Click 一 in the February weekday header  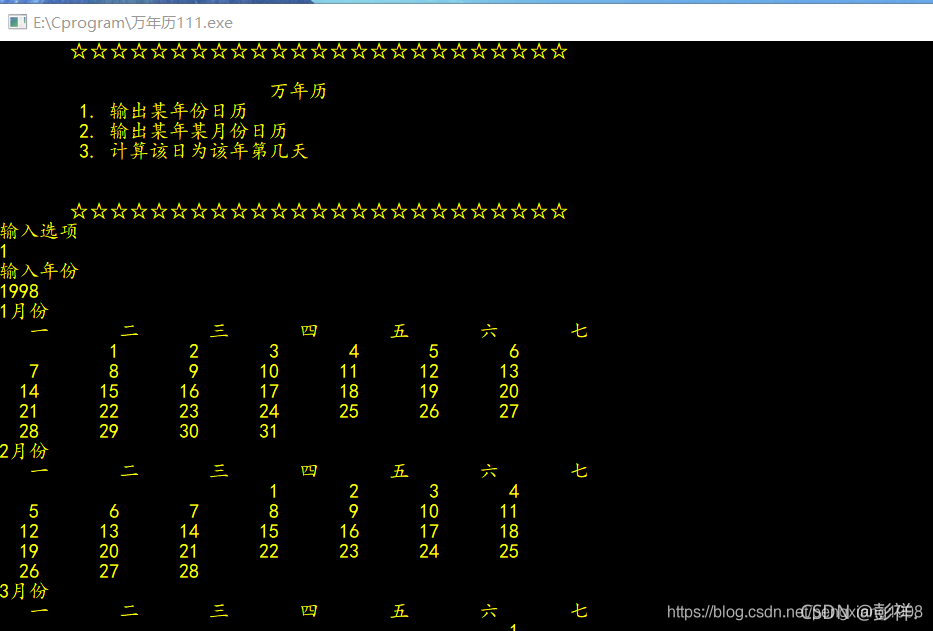(39, 471)
